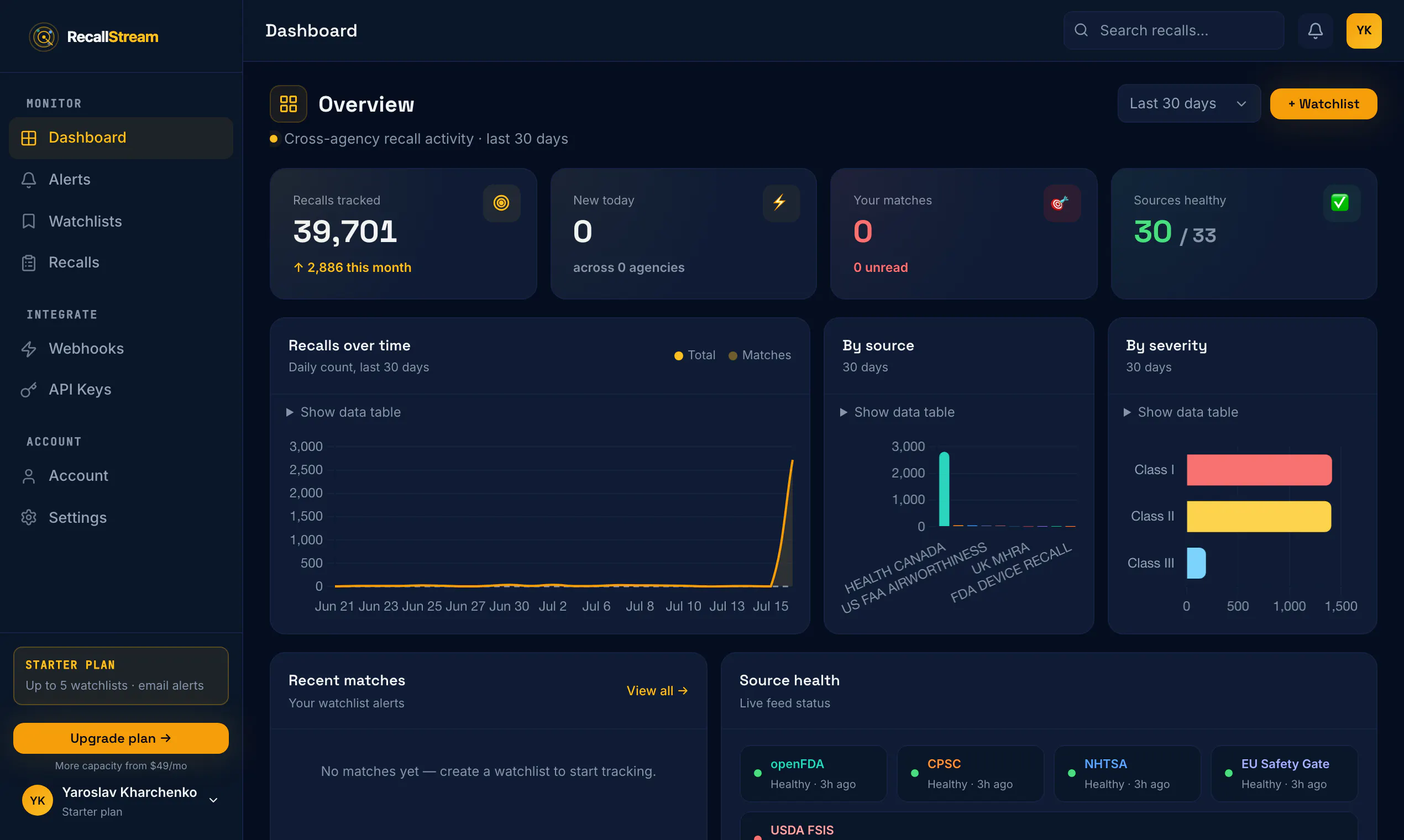Click the Your matches dart icon
This screenshot has width=1404, height=840.
(1061, 203)
